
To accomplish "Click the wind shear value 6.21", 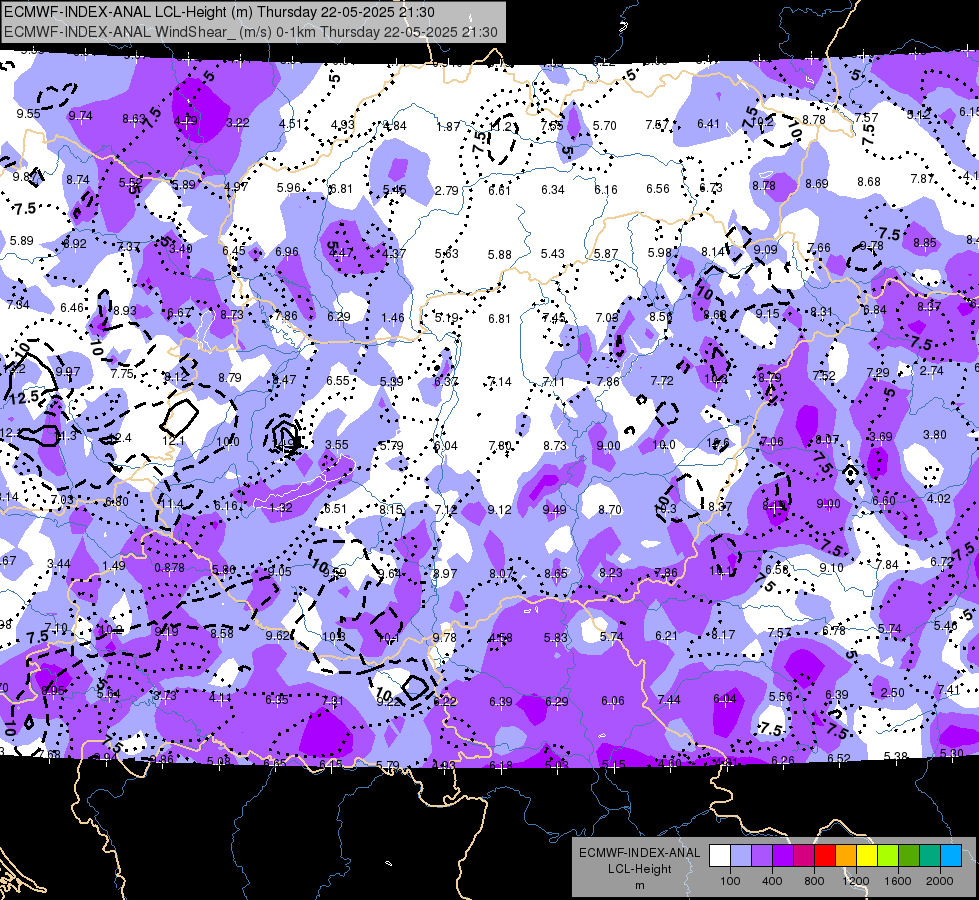I will (666, 636).
